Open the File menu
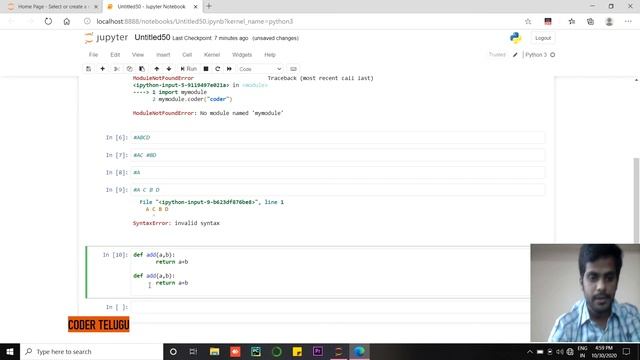The width and height of the screenshot is (640, 360). (93, 55)
